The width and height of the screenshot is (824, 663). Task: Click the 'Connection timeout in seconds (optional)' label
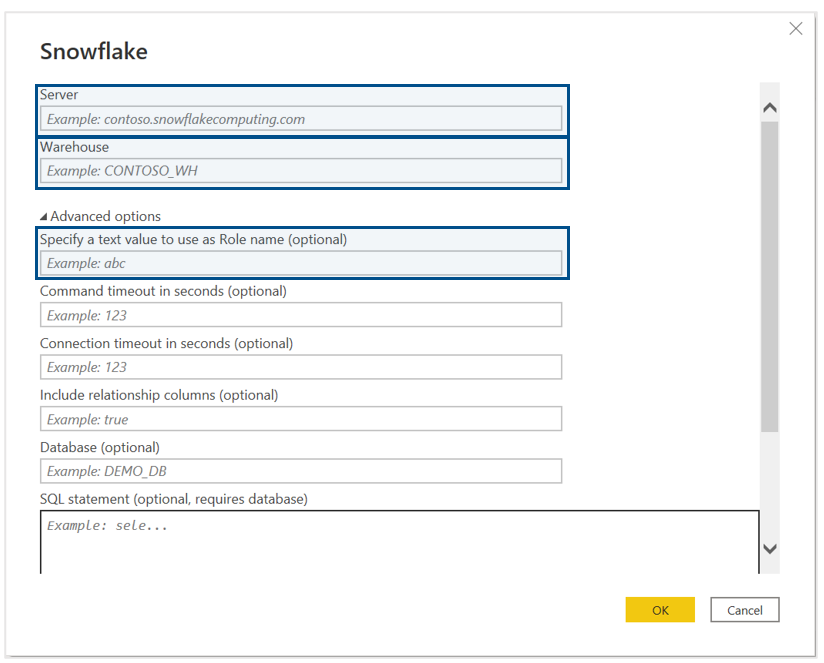point(167,343)
